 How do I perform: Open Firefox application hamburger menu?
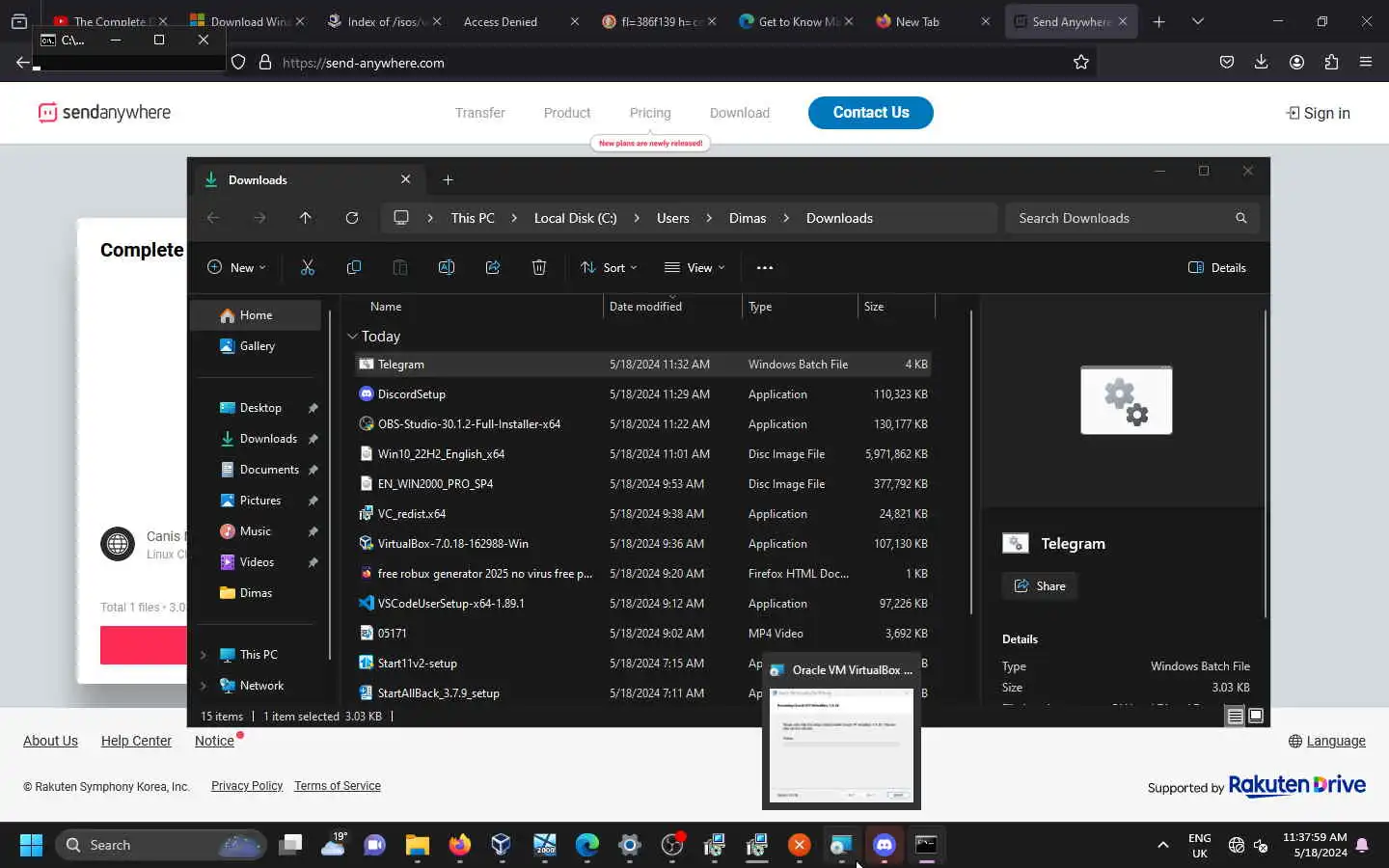(x=1366, y=62)
